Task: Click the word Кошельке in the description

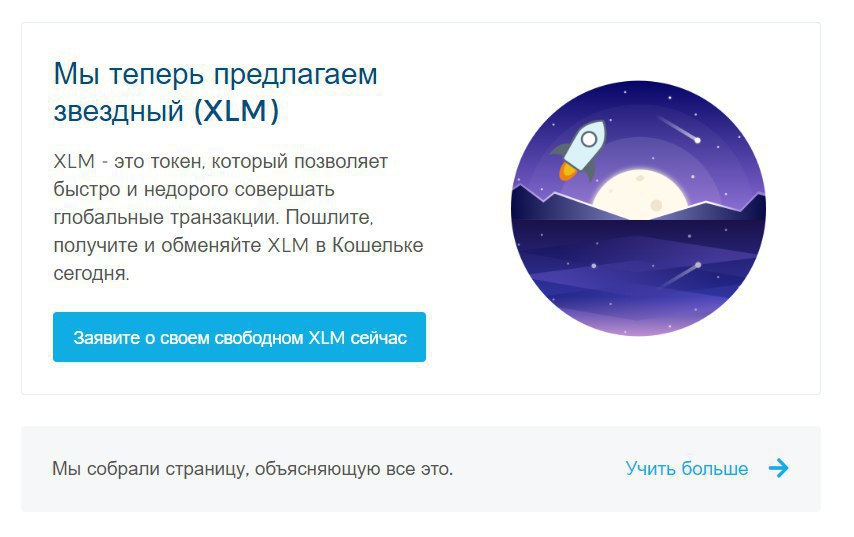Action: 377,245
